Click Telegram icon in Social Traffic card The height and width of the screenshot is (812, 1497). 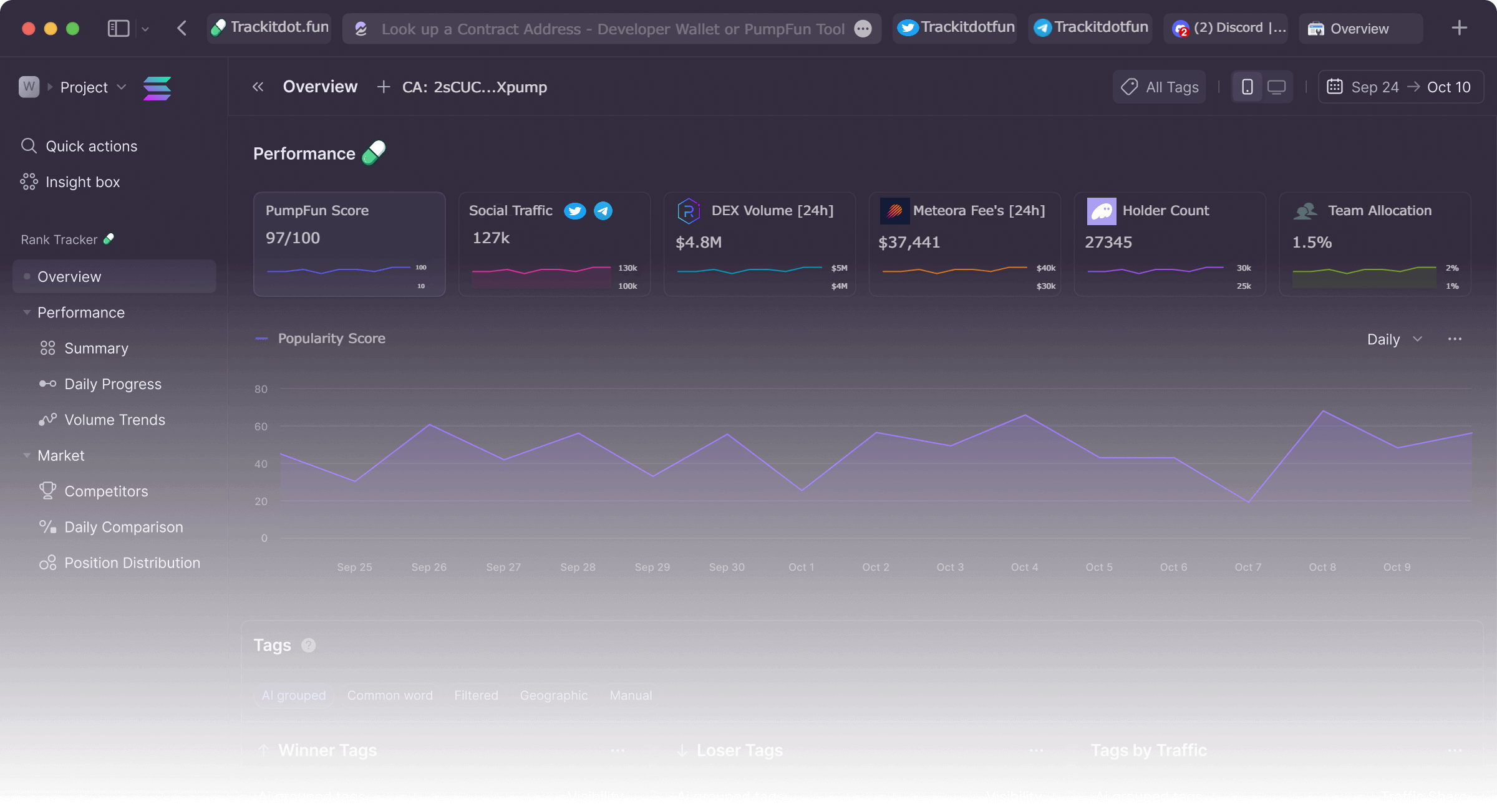[603, 211]
